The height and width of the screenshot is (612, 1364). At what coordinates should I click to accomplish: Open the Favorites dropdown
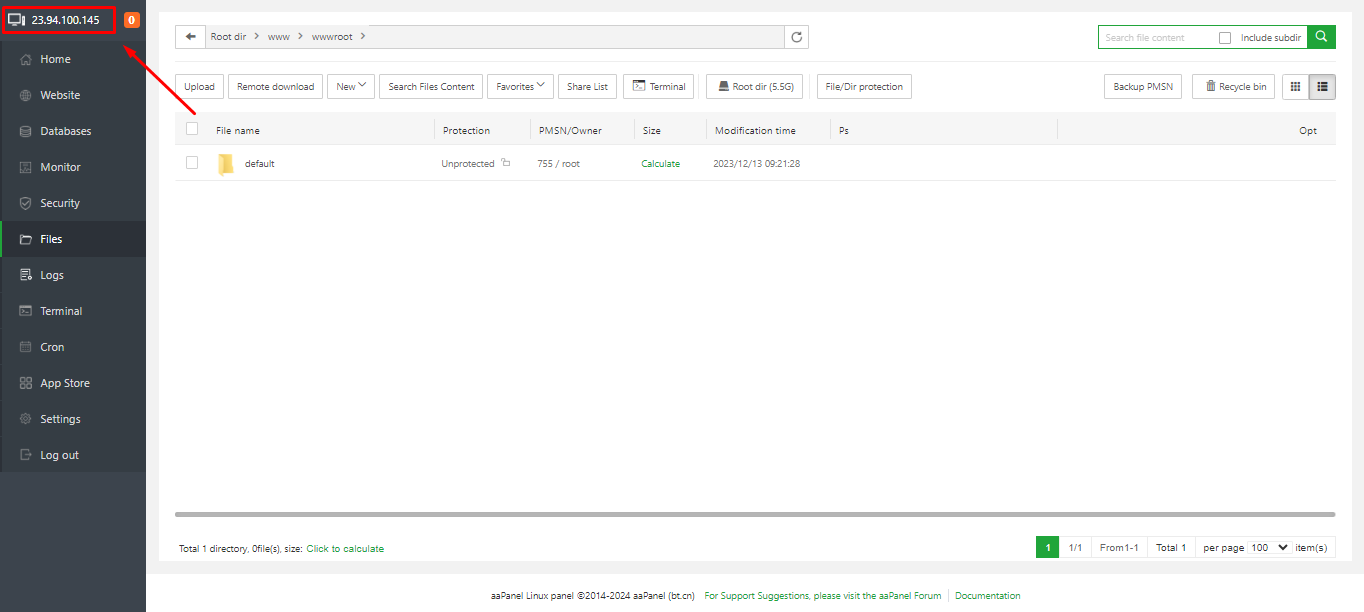click(x=521, y=87)
